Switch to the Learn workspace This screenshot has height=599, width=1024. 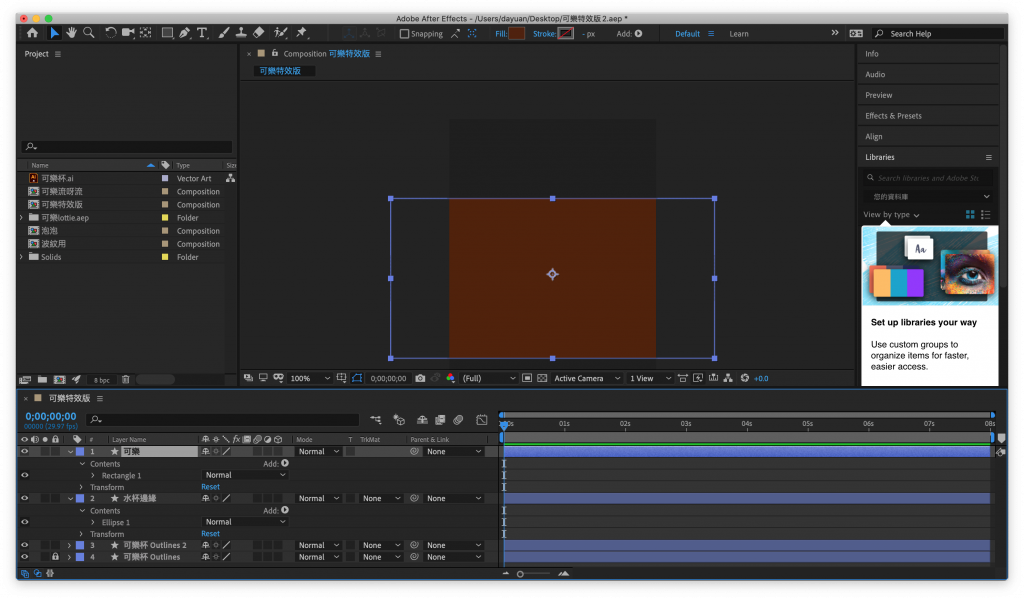(x=738, y=34)
